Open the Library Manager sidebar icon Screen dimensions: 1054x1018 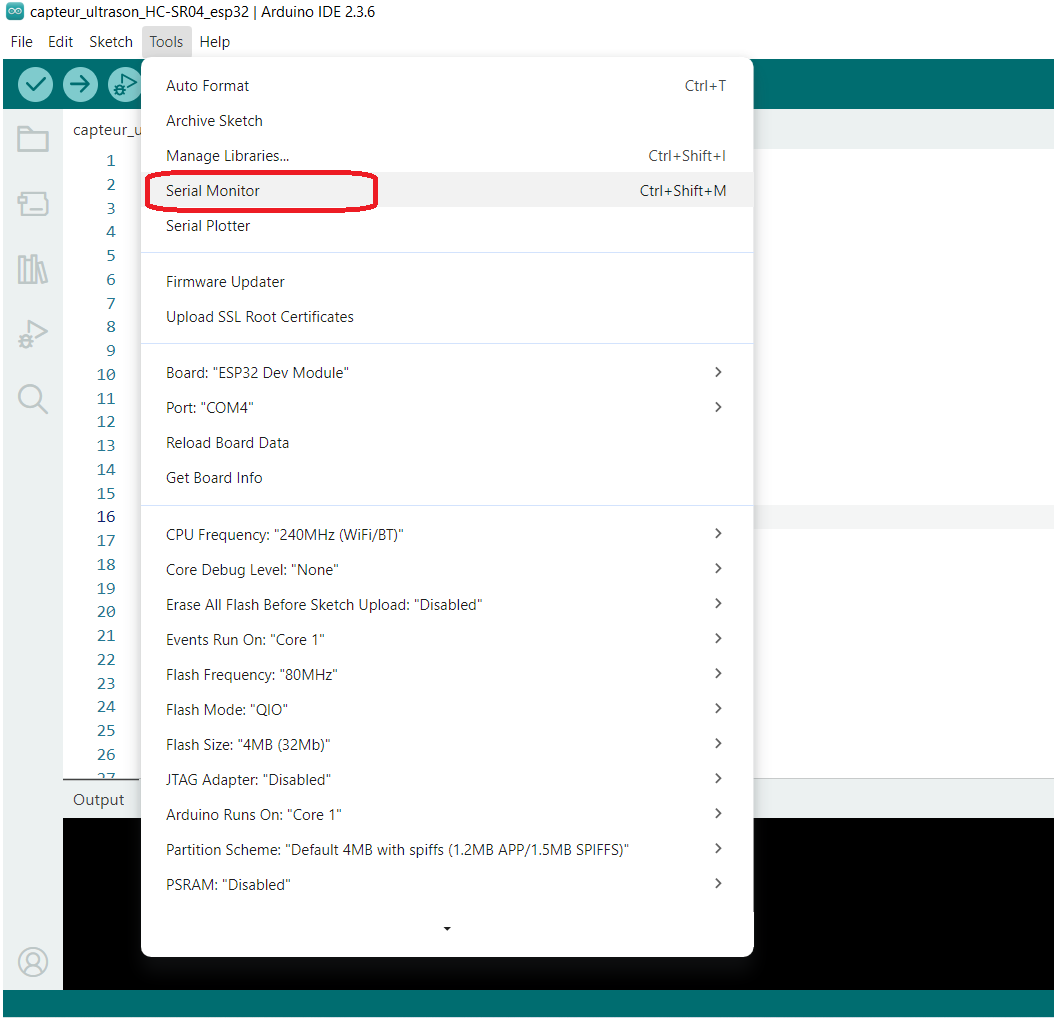click(33, 269)
